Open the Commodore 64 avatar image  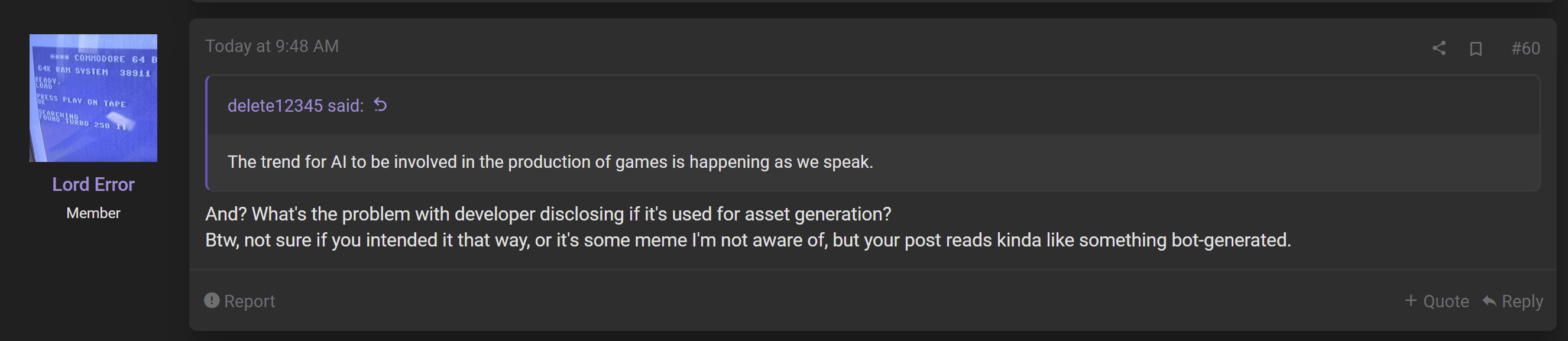[x=93, y=98]
